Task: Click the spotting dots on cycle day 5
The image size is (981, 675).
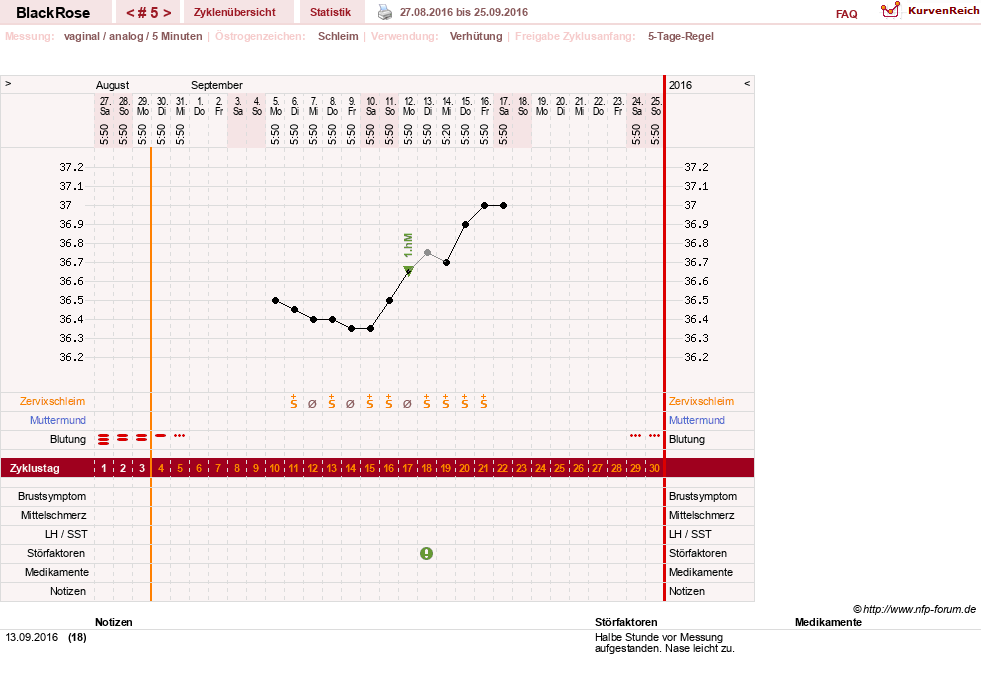Action: tap(180, 435)
